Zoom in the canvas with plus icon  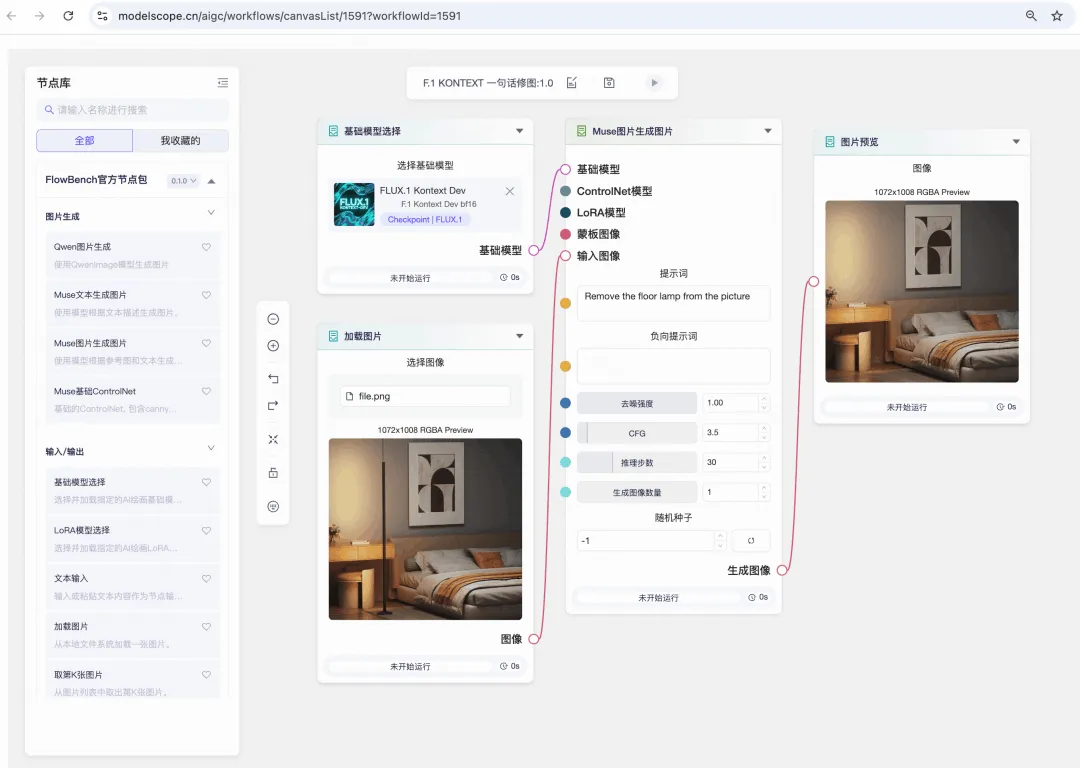pyautogui.click(x=273, y=346)
